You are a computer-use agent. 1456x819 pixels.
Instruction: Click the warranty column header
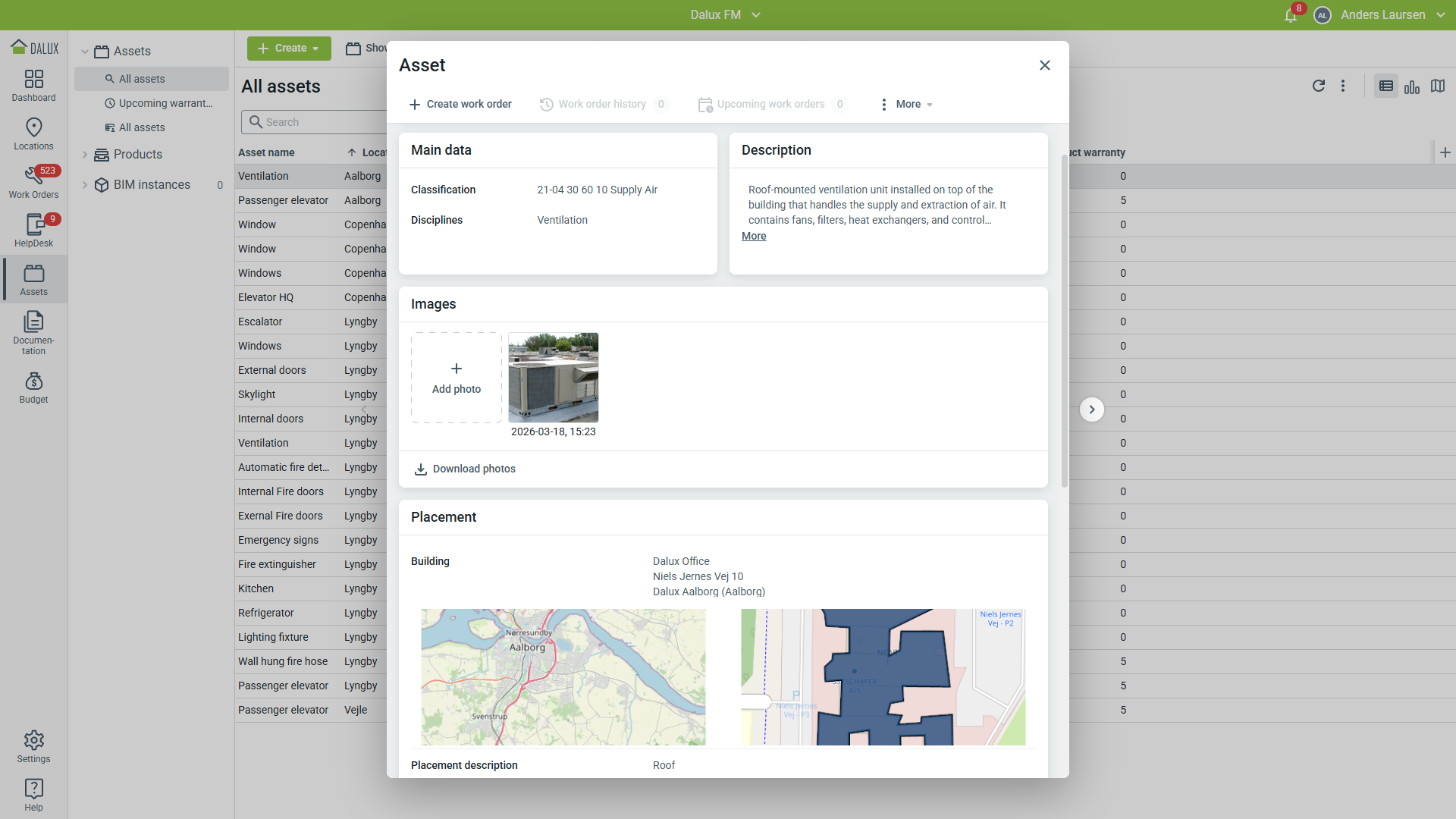1097,152
